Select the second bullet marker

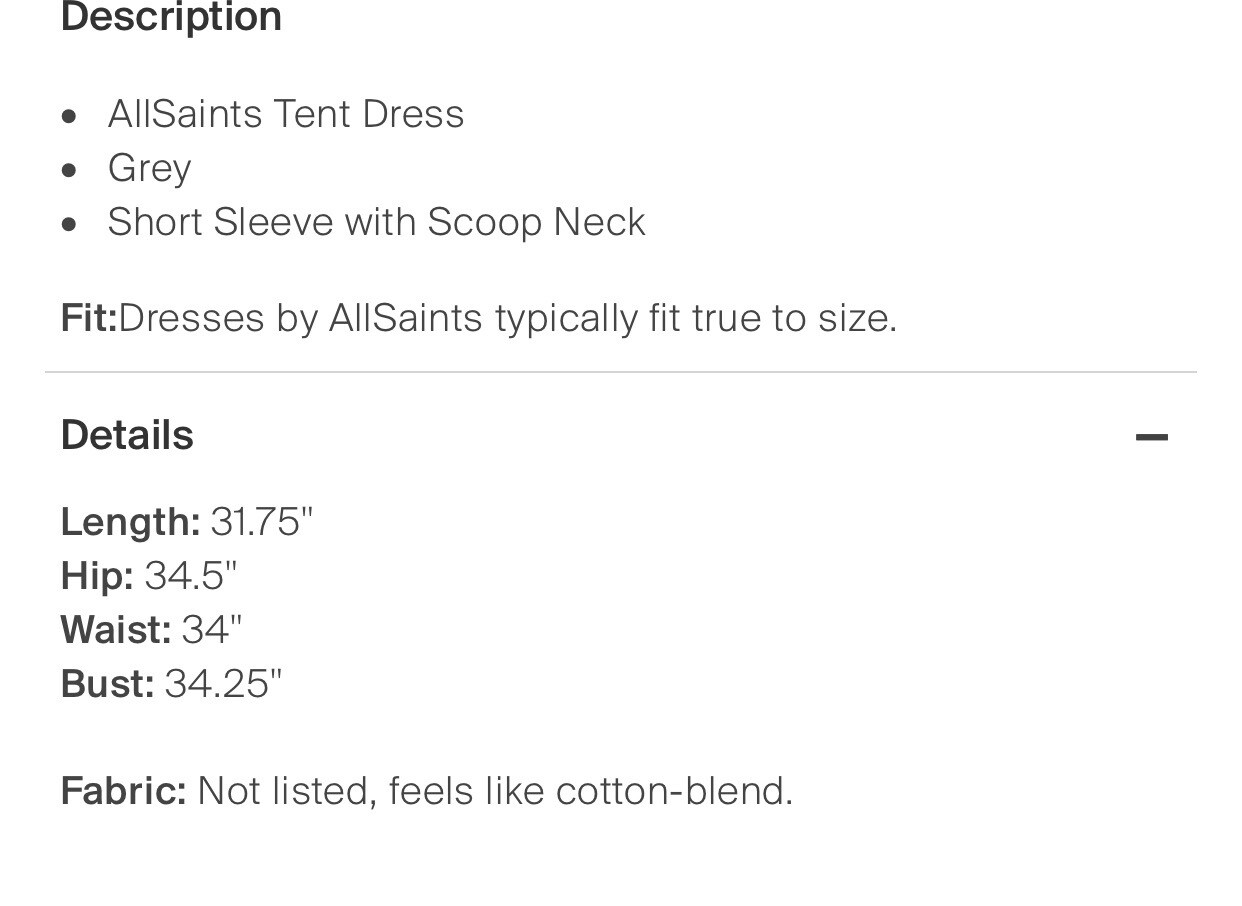71,170
